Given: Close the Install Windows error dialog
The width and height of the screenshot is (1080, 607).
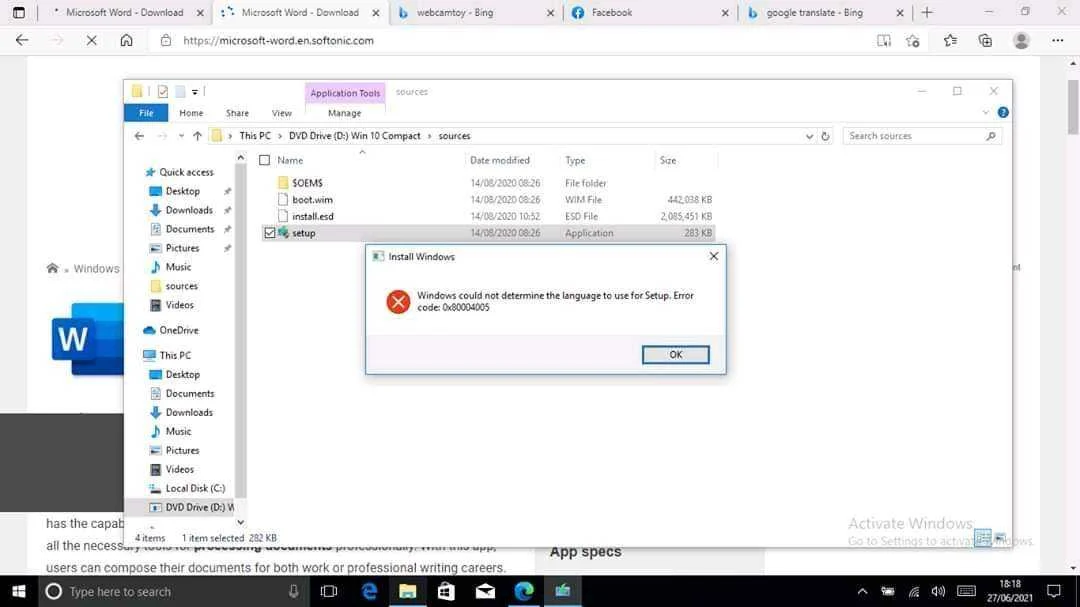Looking at the screenshot, I should tap(714, 256).
